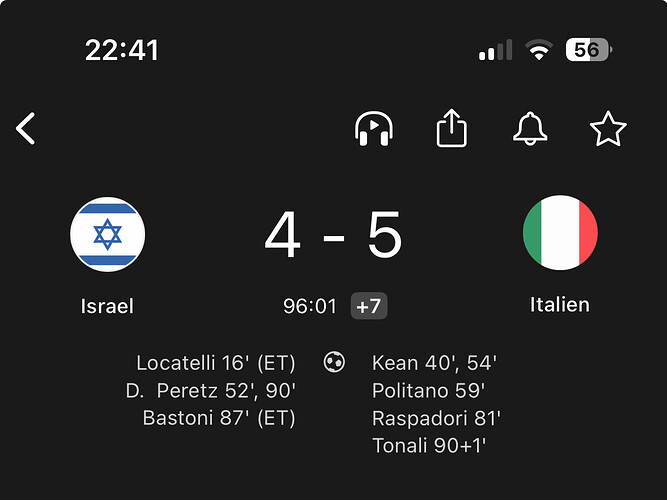This screenshot has height=500, width=667.
Task: Open scorer Politano 59'
Action: tap(428, 390)
